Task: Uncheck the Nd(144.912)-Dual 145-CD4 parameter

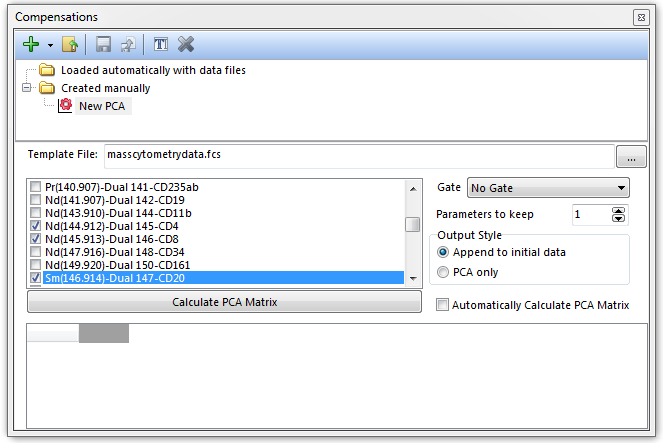Action: [x=36, y=226]
